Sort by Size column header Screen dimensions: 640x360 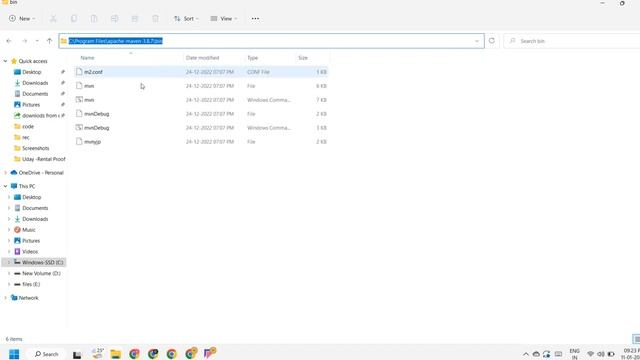click(x=303, y=58)
